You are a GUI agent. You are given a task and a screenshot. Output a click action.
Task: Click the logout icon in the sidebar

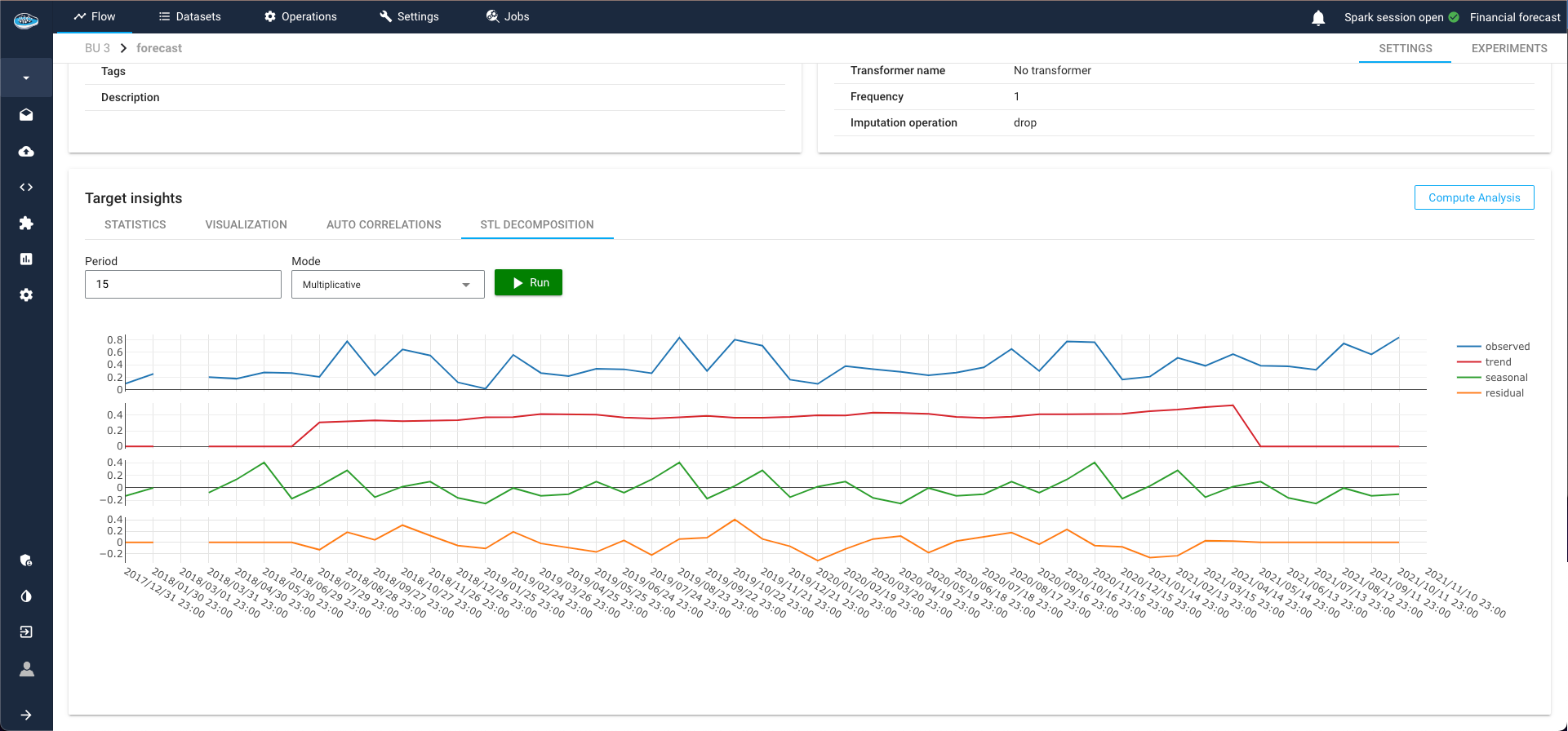26,632
